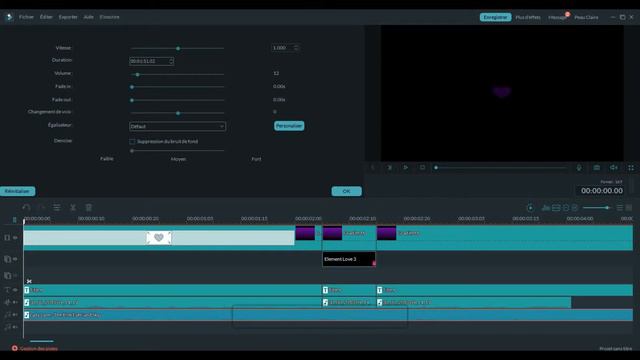Open the Égaliseur Default dropdown
The image size is (640, 360).
(x=177, y=127)
